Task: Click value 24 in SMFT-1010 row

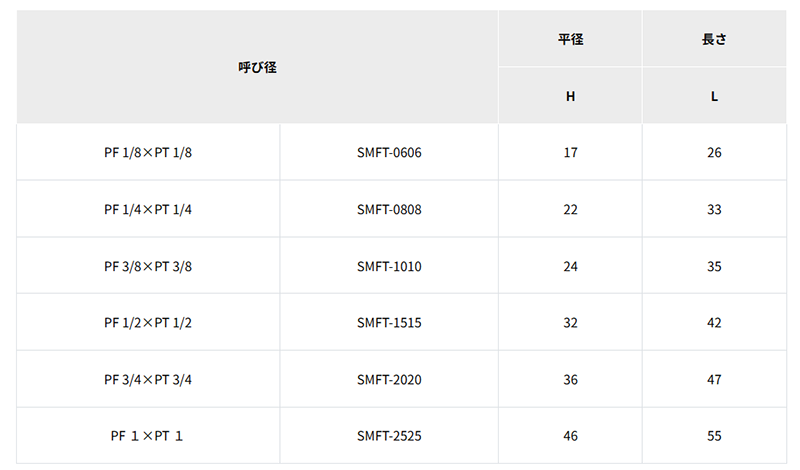Action: (570, 266)
